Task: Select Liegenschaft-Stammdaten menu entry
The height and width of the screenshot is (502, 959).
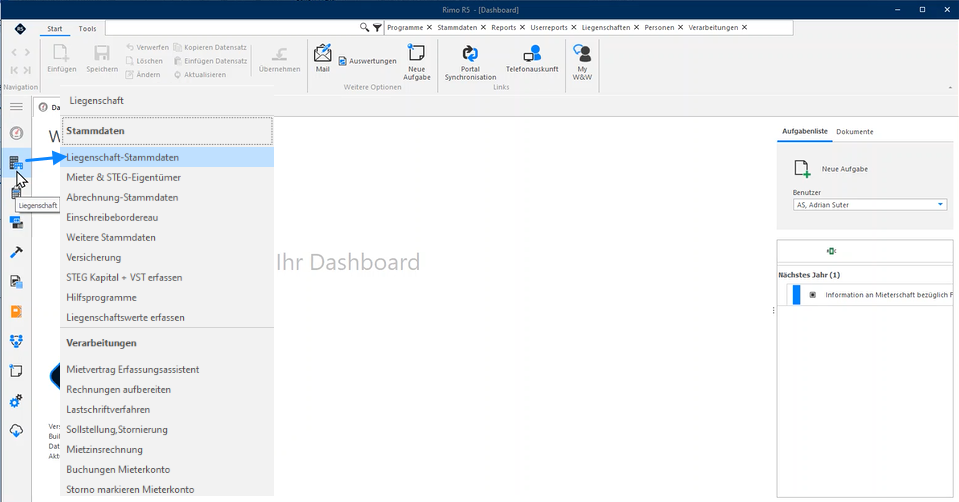Action: pyautogui.click(x=167, y=157)
